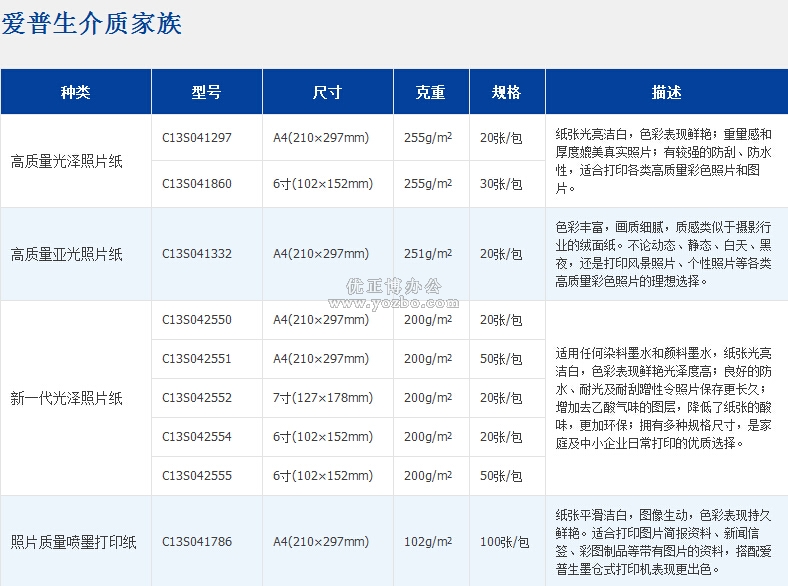Click model number C13S041332
Viewport: 788px width, 586px height.
(197, 254)
